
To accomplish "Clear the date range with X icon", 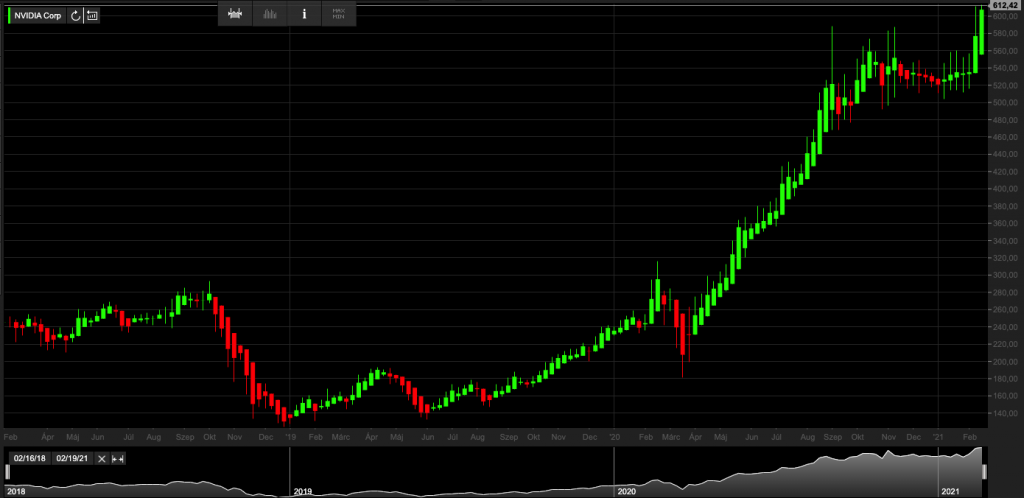I will 101,458.
